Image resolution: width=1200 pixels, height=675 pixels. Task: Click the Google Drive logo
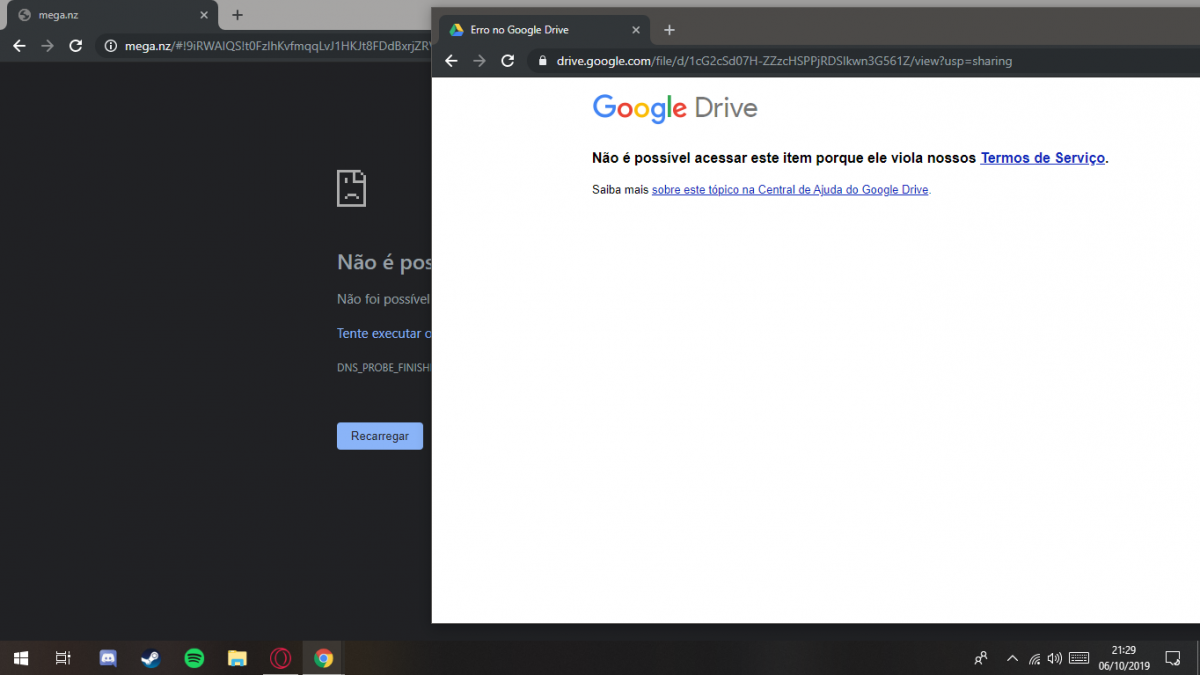click(675, 108)
